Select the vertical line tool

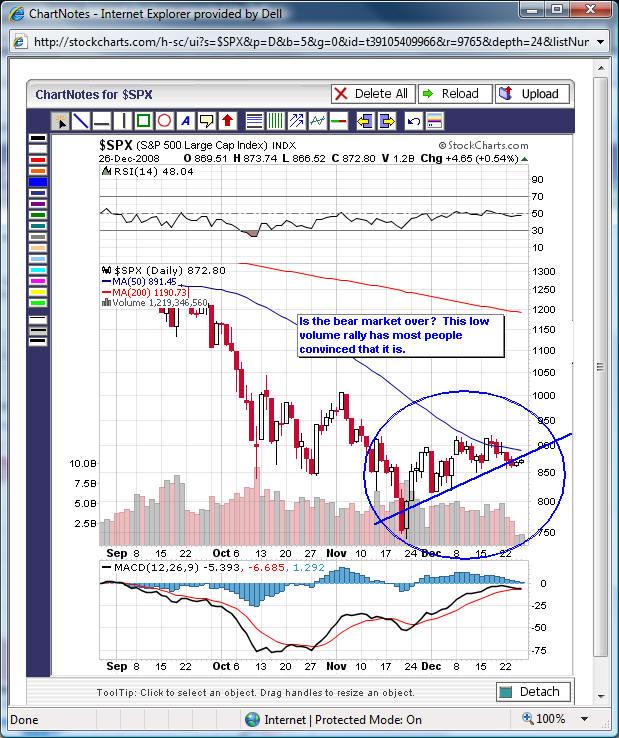coord(122,121)
